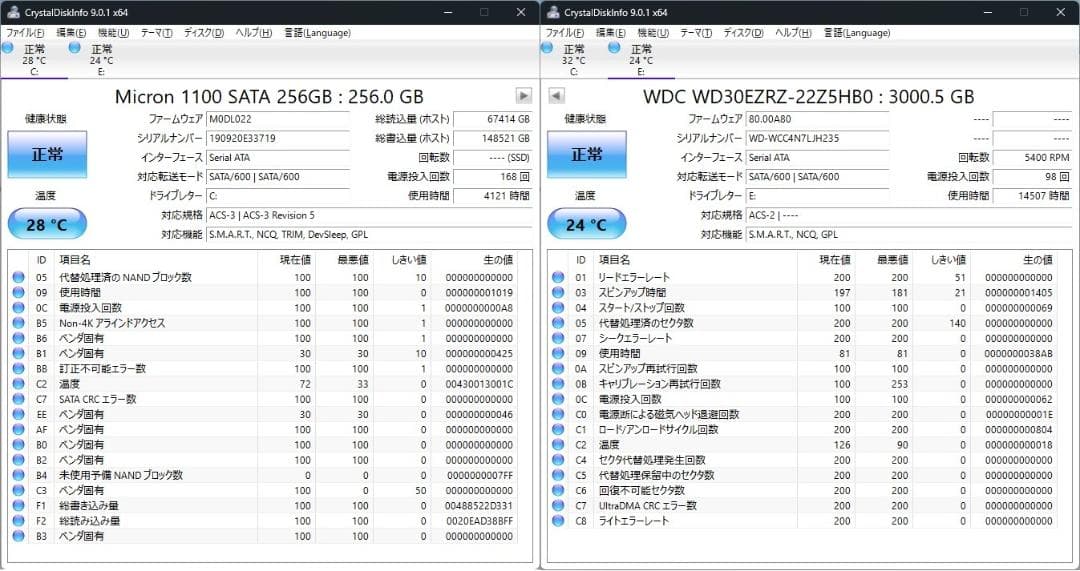Image resolution: width=1080 pixels, height=571 pixels.
Task: Click status icon for セクタ代替処理発生回数 row
Action: point(558,460)
